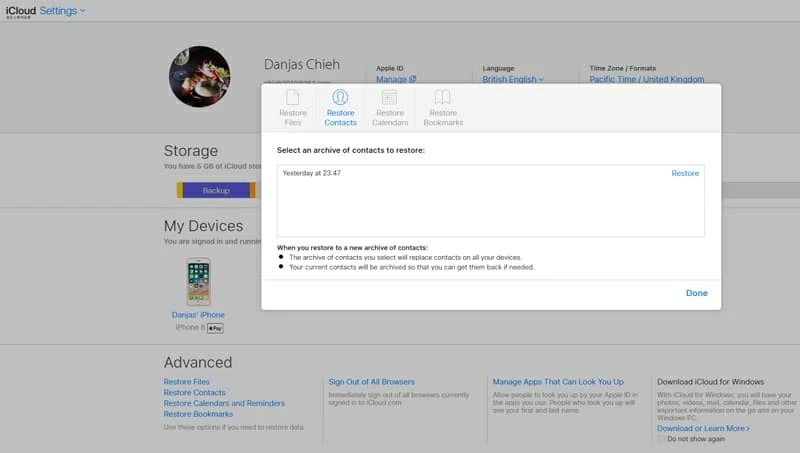The image size is (800, 453).
Task: Click Sign Out of All Browsers
Action: (371, 382)
